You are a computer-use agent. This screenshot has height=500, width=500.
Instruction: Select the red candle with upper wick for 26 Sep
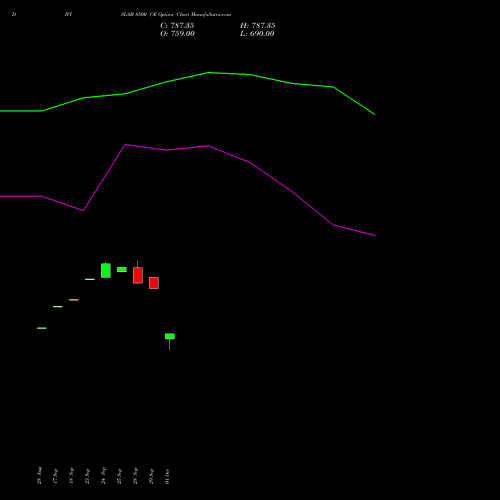tap(138, 275)
